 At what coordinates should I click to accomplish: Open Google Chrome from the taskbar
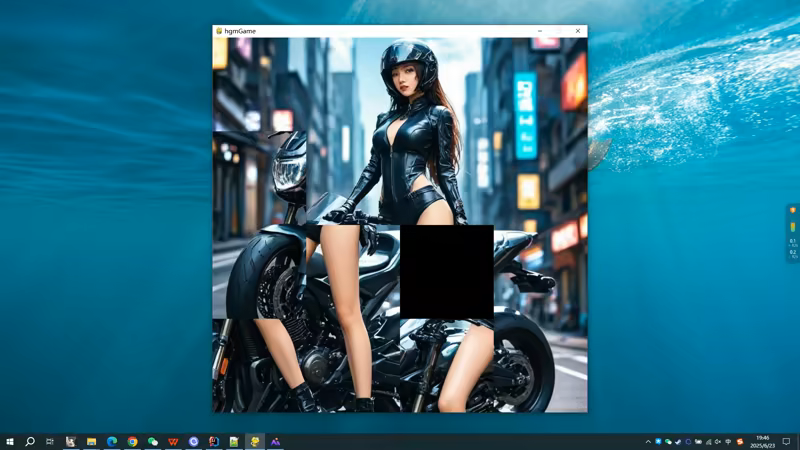[x=132, y=441]
